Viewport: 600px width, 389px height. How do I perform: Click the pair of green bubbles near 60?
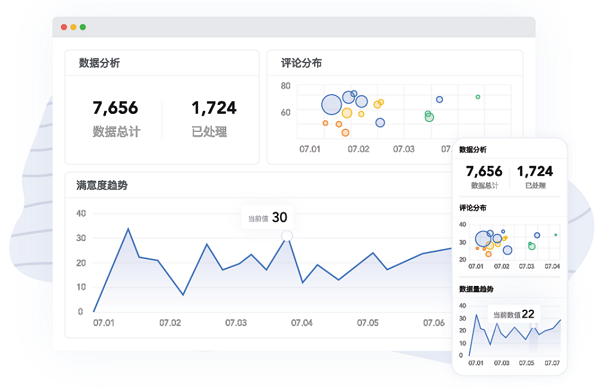(x=429, y=116)
